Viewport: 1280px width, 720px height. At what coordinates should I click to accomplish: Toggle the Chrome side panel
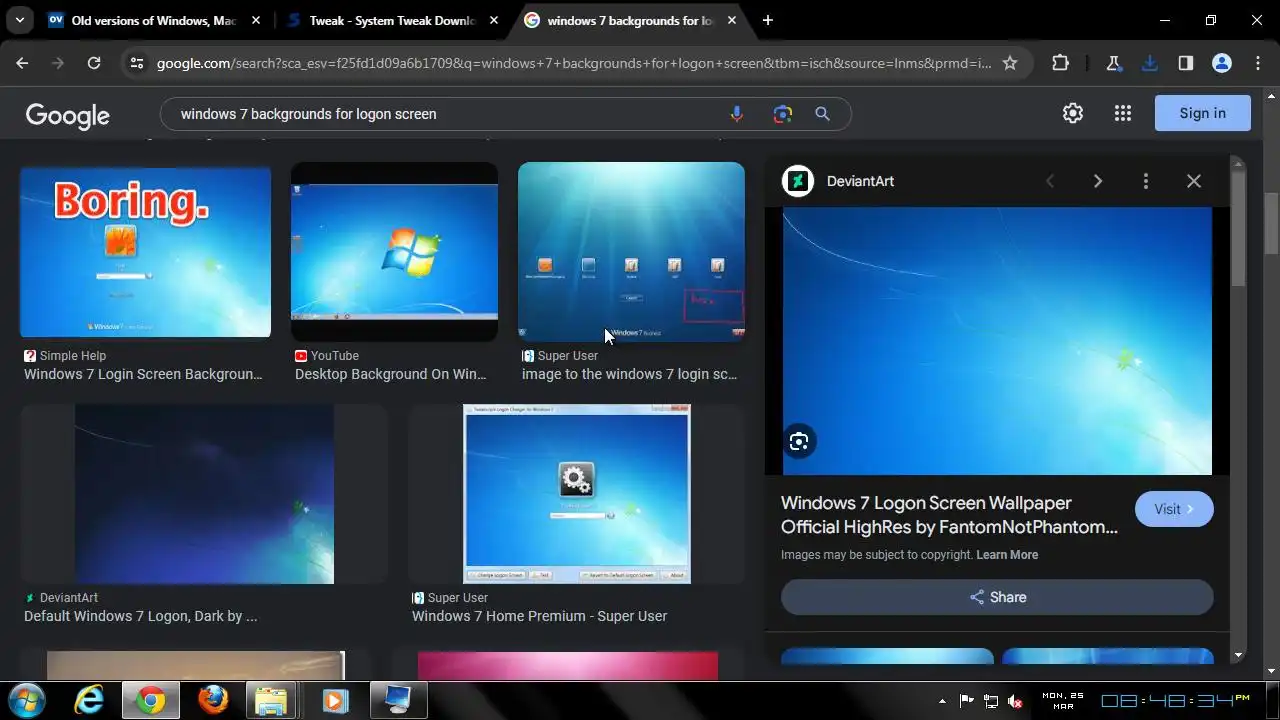click(1186, 63)
